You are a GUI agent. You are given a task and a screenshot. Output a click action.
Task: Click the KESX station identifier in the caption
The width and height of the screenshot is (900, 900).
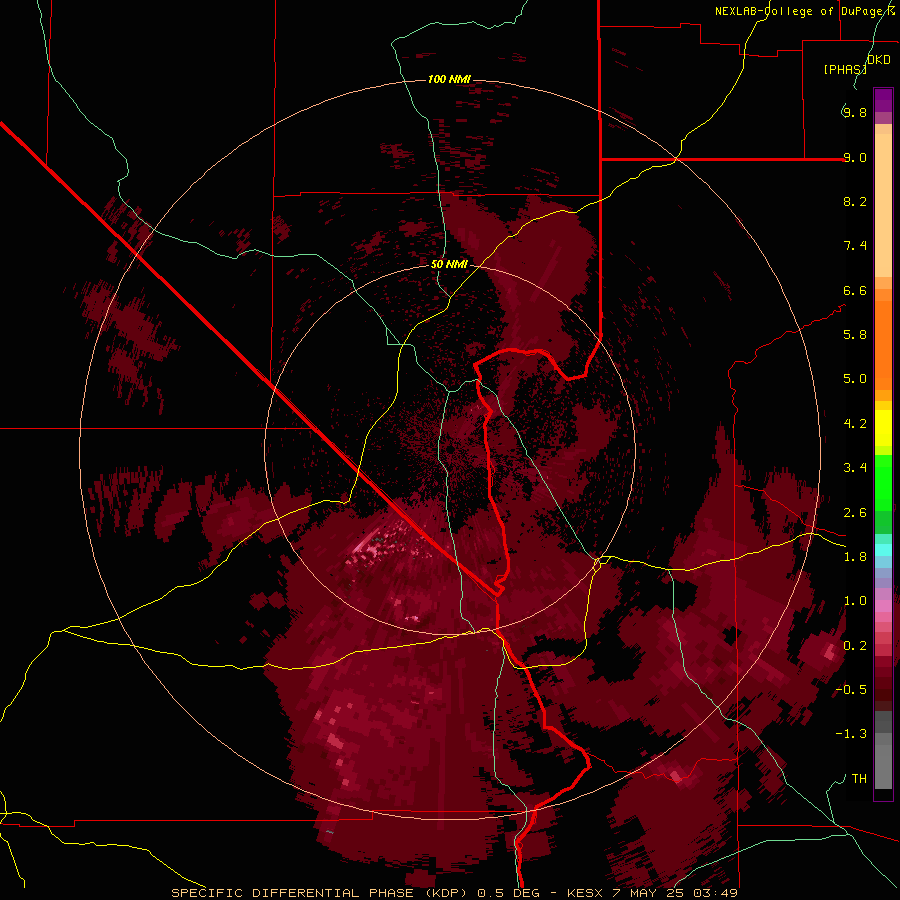585,893
